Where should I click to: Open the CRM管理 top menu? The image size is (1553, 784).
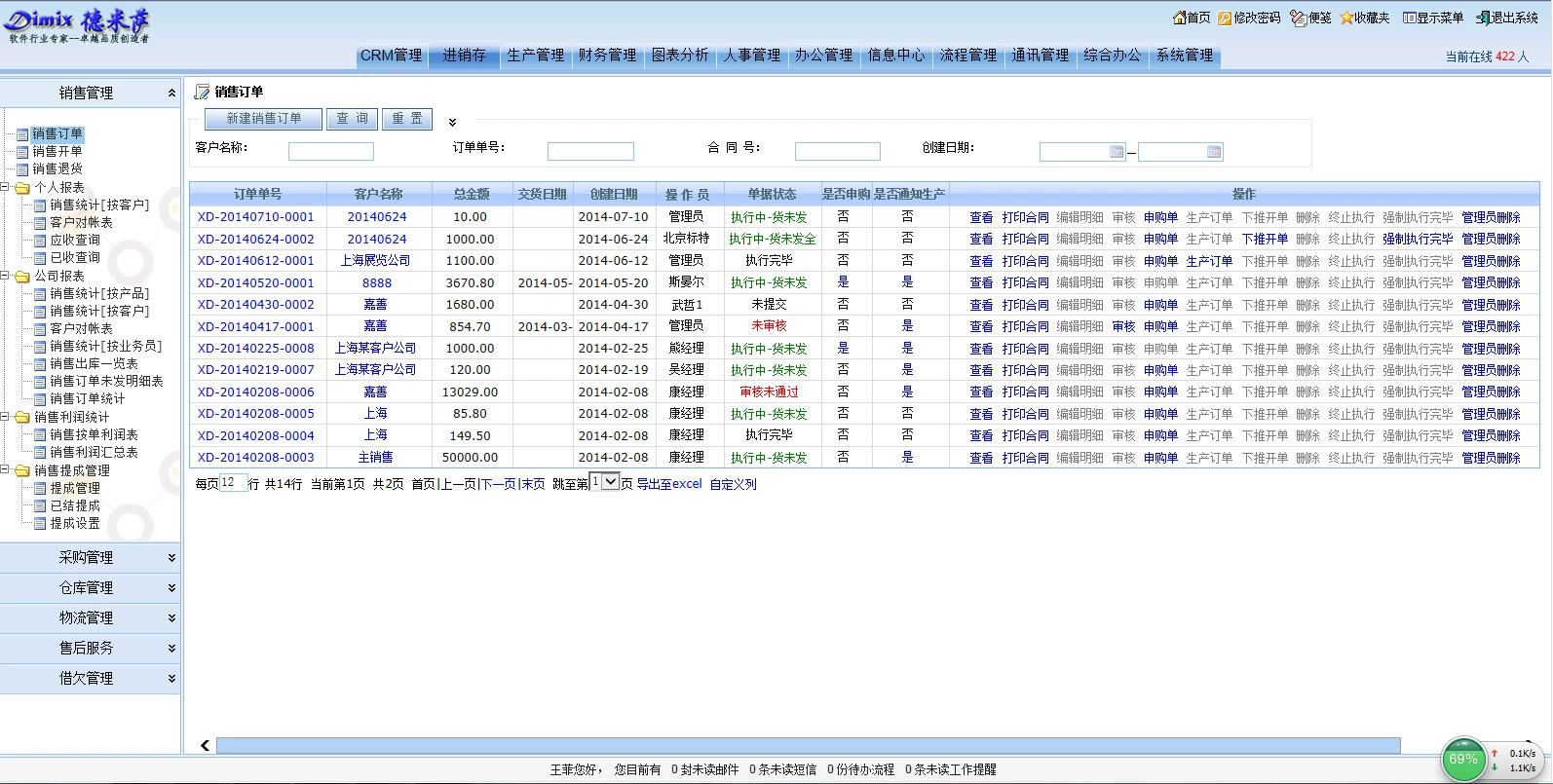[391, 56]
